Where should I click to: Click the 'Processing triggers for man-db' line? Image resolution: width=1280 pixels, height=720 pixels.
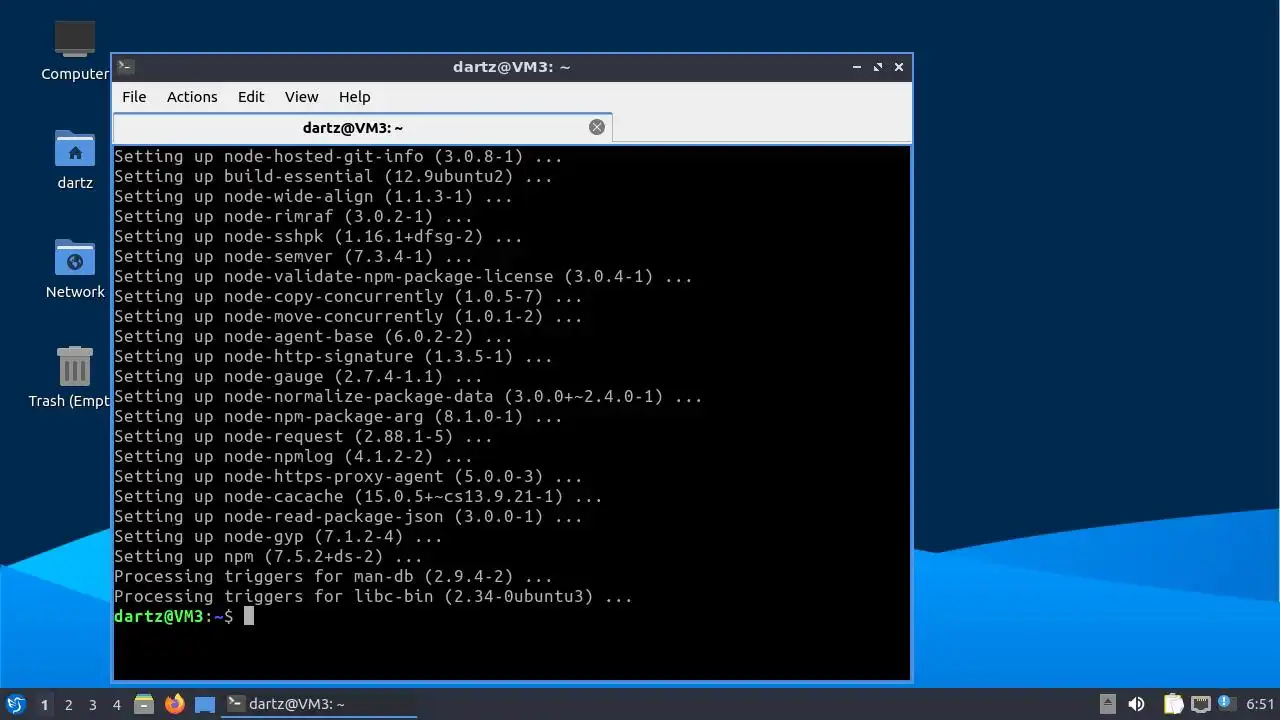333,576
